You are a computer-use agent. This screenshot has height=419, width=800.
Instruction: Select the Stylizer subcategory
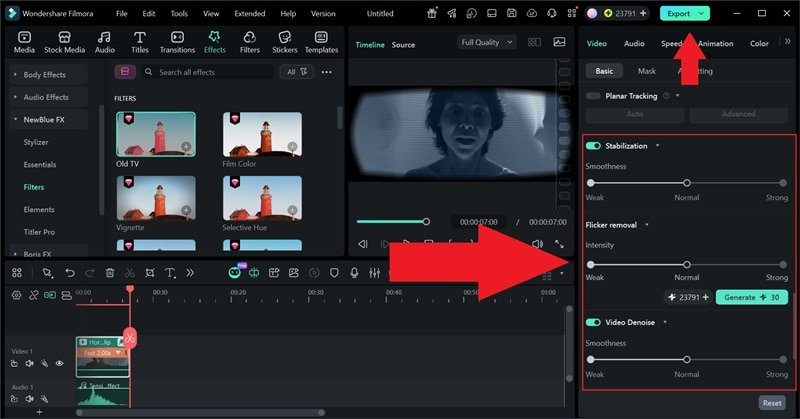(36, 142)
